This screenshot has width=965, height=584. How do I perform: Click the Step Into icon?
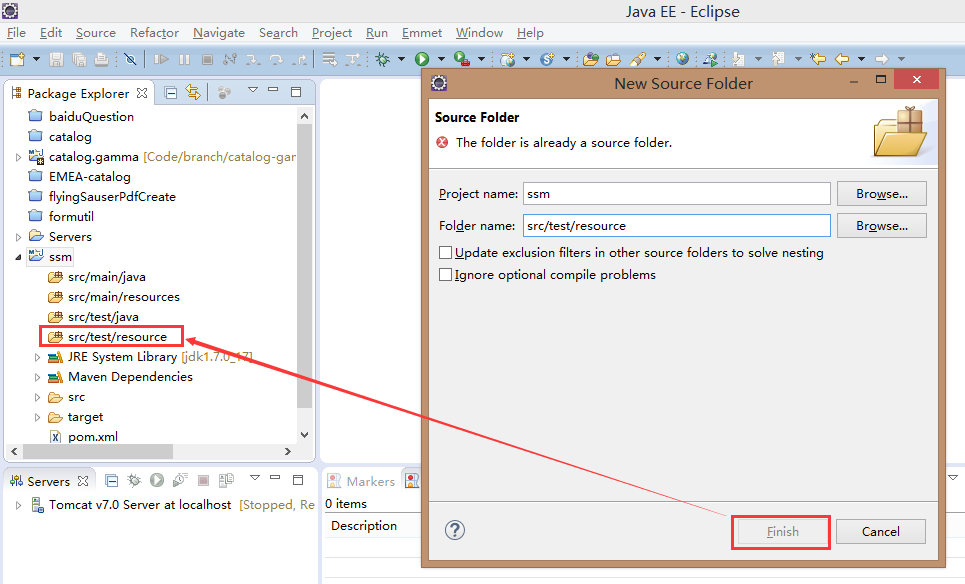pyautogui.click(x=253, y=59)
